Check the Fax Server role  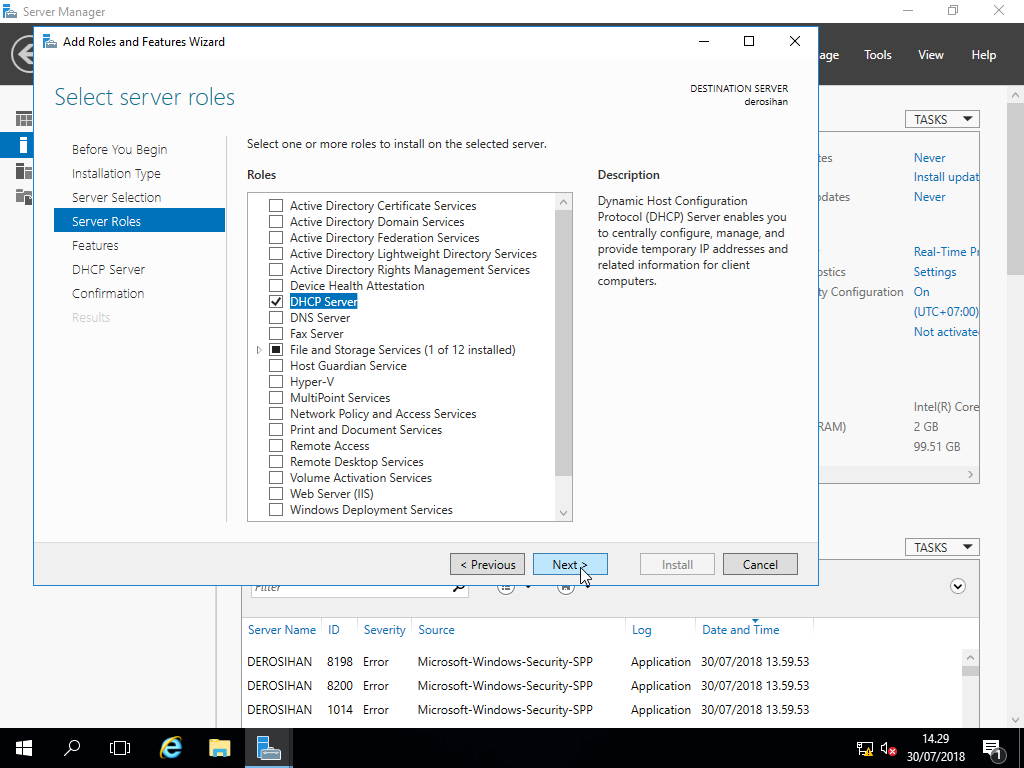[276, 334]
